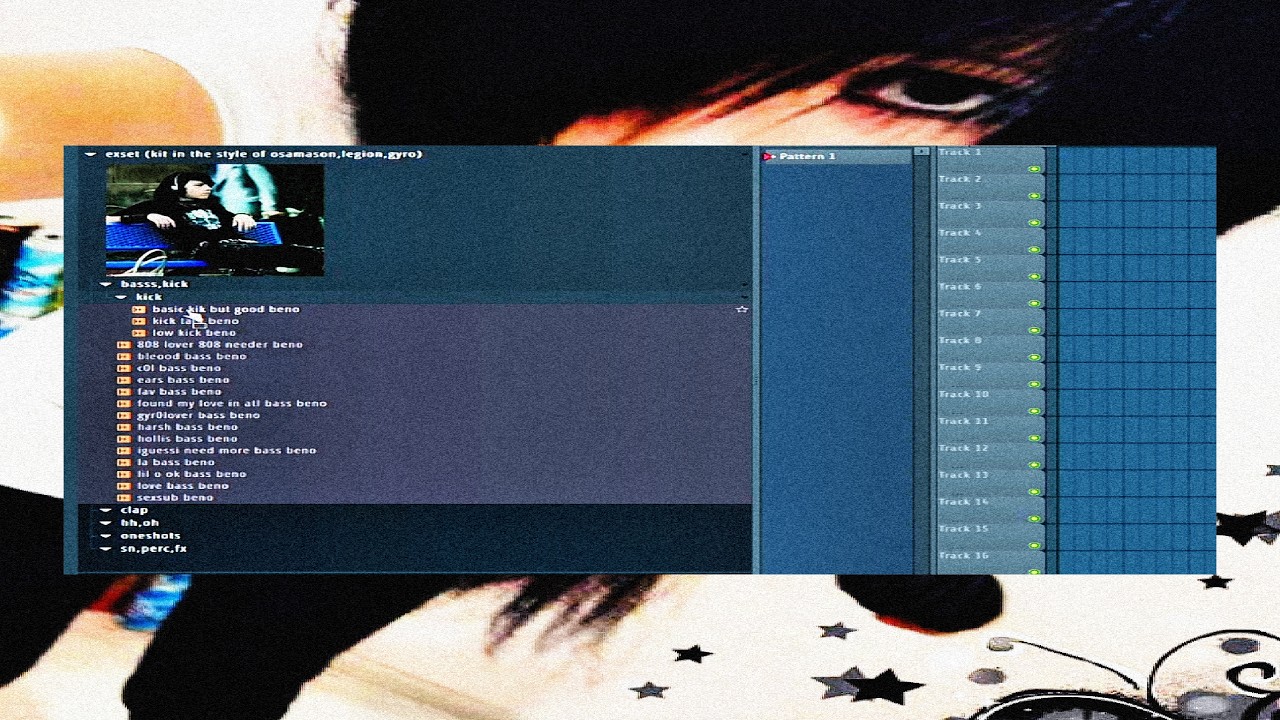Image resolution: width=1280 pixels, height=720 pixels.
Task: Favorite the highlighted sample with star icon
Action: pos(742,309)
